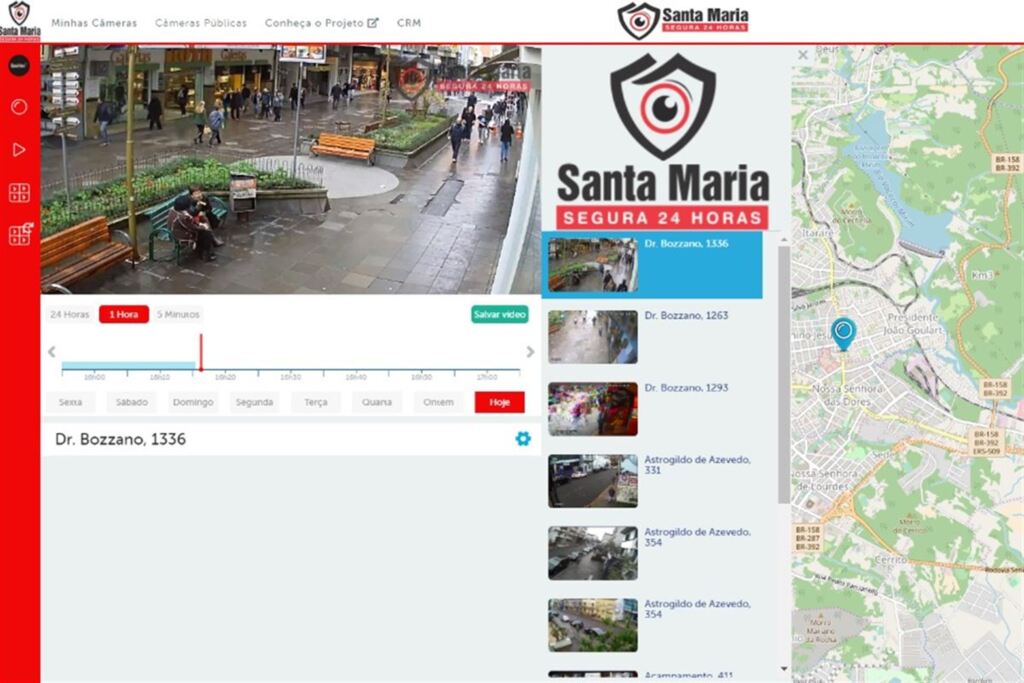The image size is (1024, 683).
Task: Close the map panel with the X
Action: (x=803, y=56)
